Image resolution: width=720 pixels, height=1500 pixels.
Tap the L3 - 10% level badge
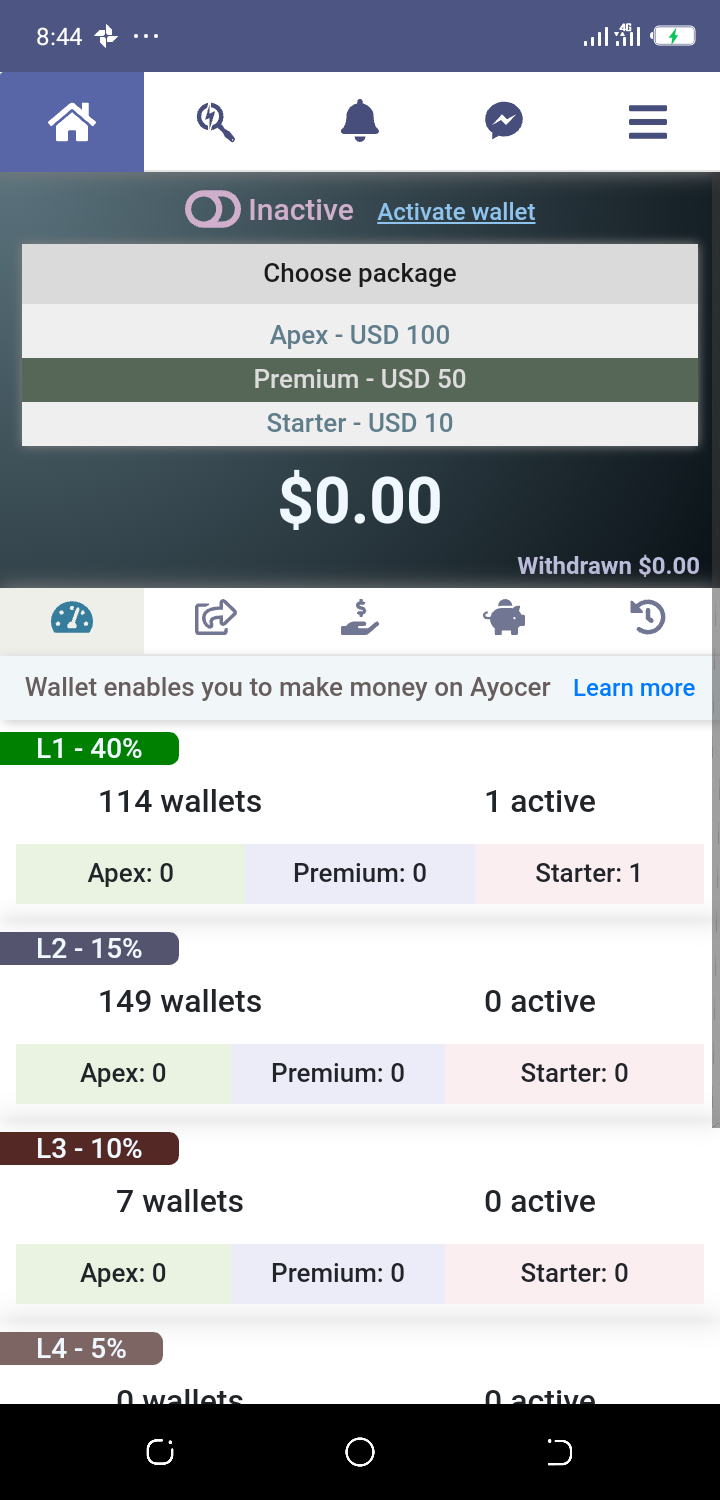89,1148
